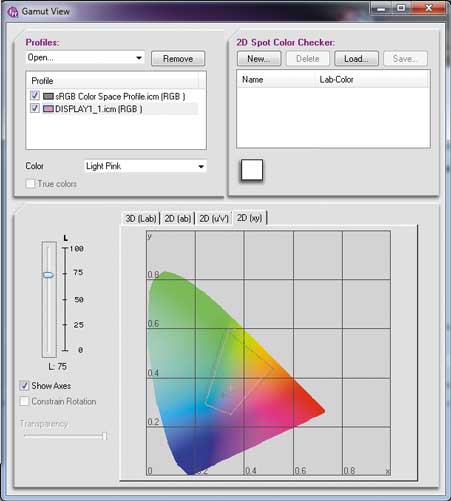Click the Lab-Color column header
The width and height of the screenshot is (451, 501).
372,80
